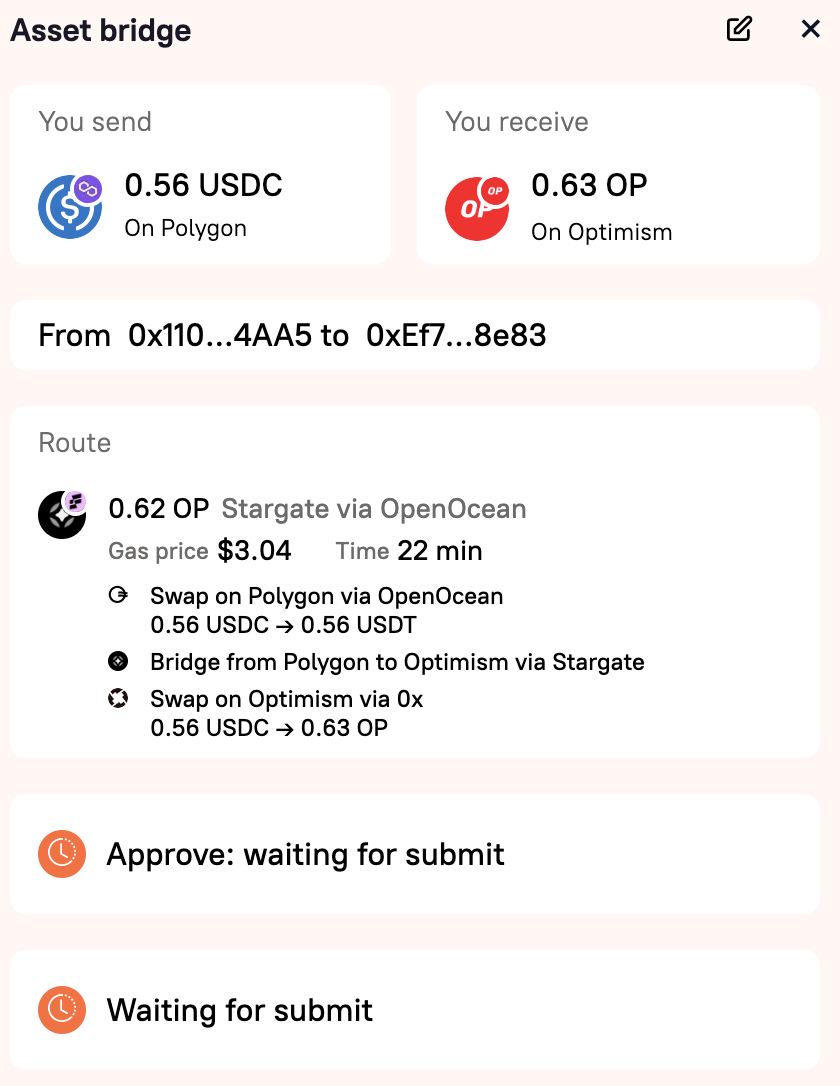
Task: Click the Waiting for submit clock icon
Action: click(x=62, y=1010)
